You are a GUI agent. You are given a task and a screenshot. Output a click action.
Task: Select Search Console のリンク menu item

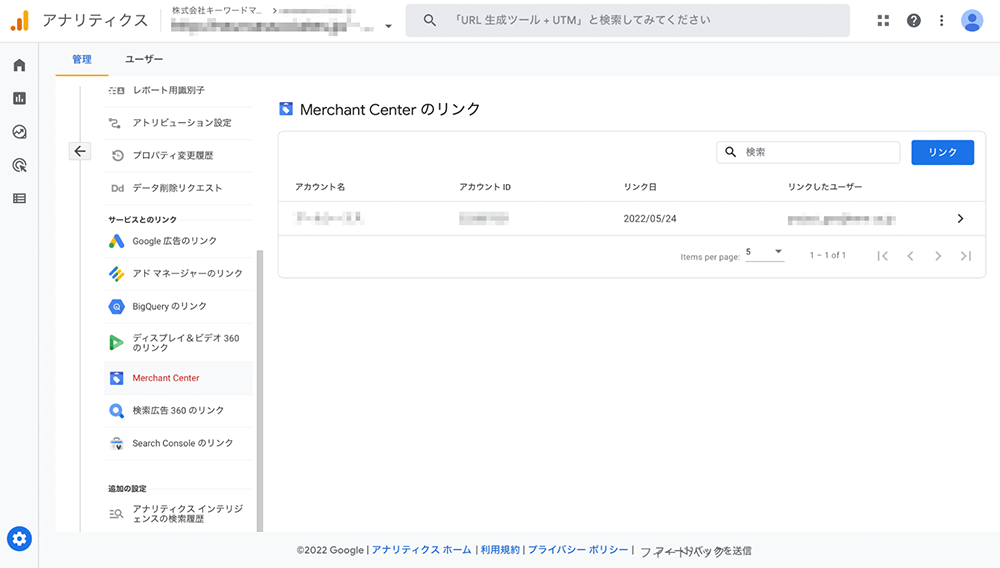[179, 443]
